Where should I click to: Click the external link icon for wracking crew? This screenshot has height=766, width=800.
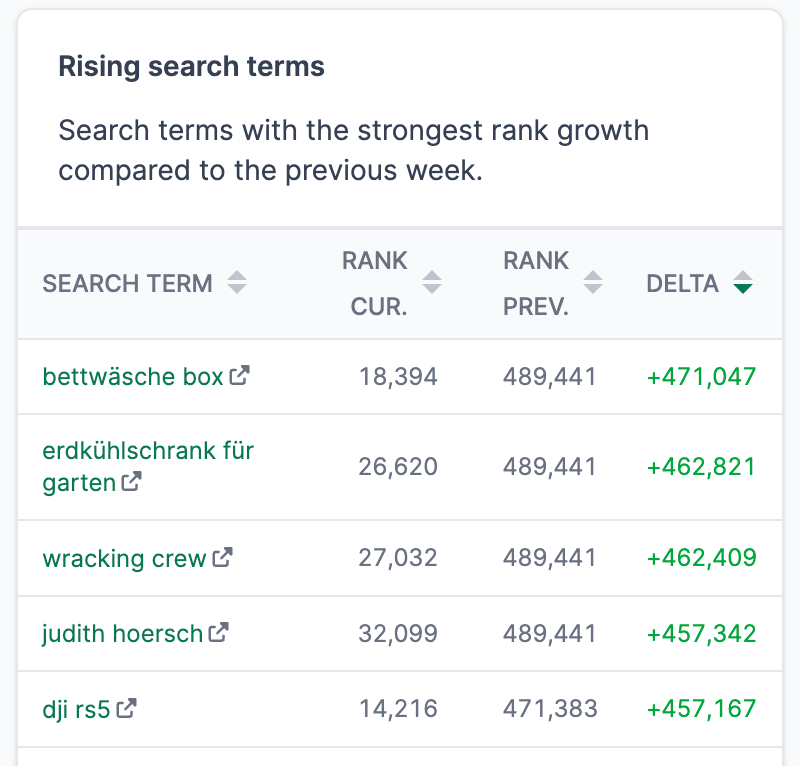[225, 557]
